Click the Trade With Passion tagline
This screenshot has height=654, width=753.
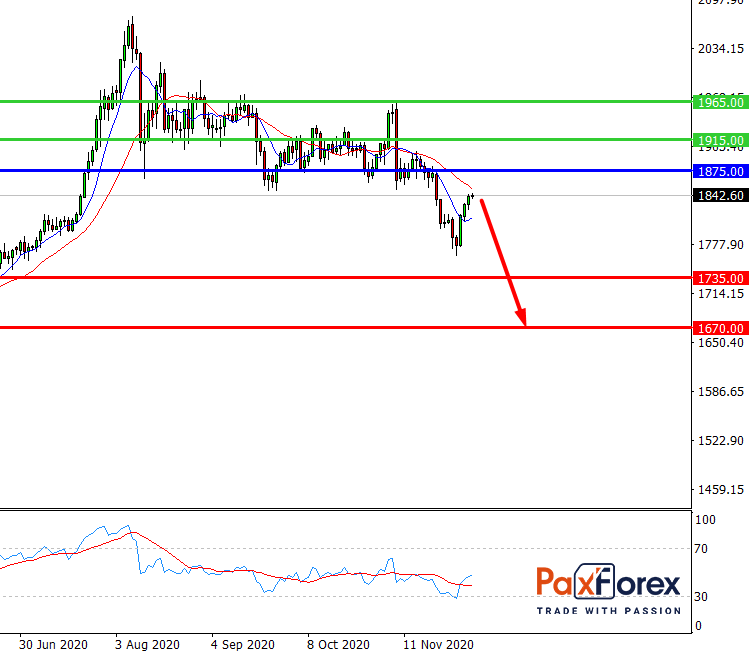(x=608, y=610)
